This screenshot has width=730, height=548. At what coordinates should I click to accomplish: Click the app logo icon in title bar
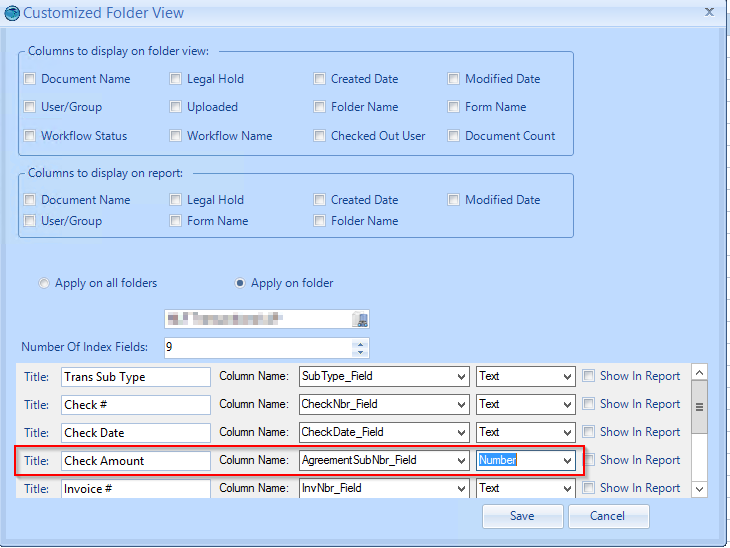click(x=11, y=13)
